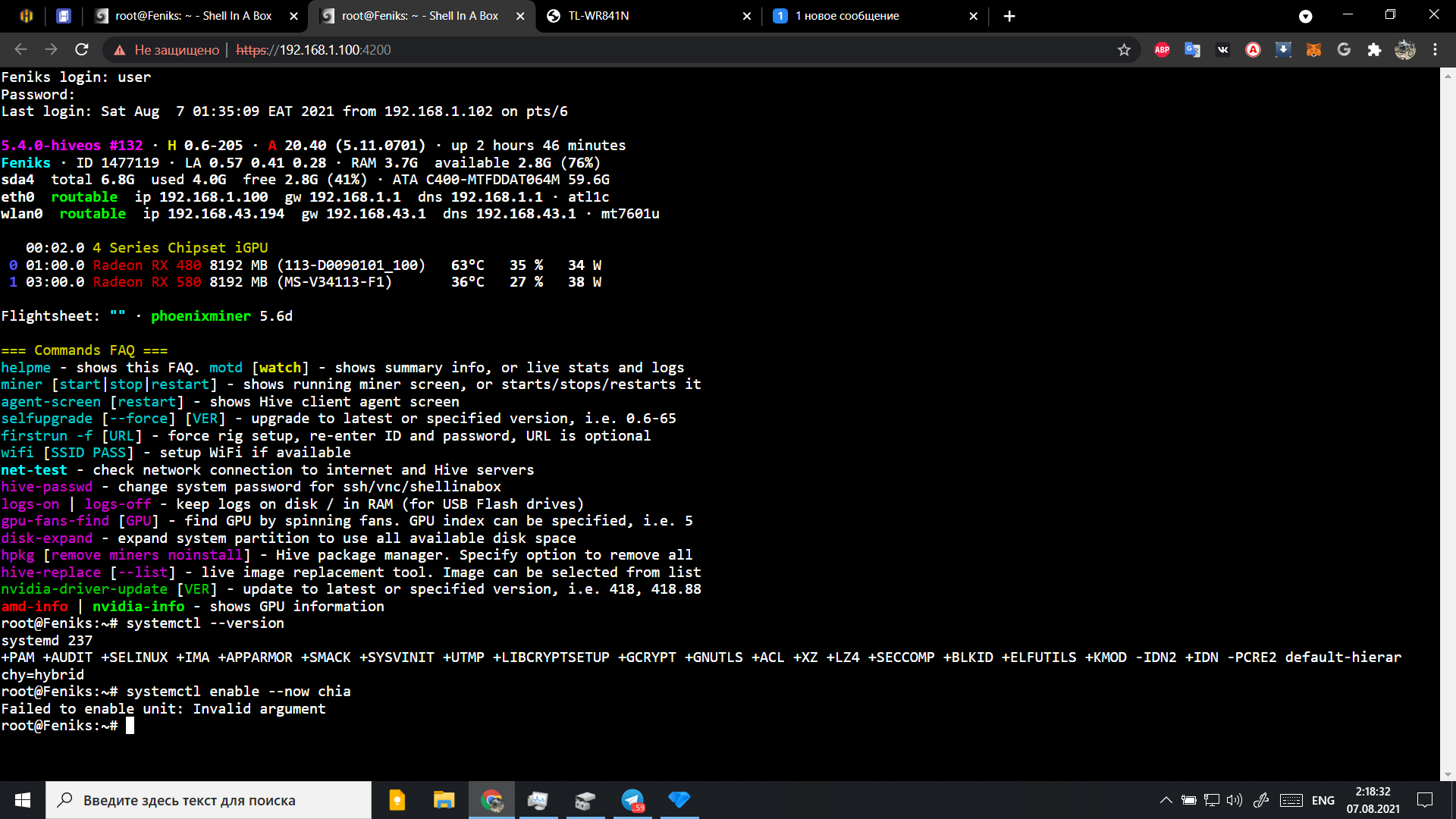Click the terminal scrollbar down arrow

pos(1448,774)
